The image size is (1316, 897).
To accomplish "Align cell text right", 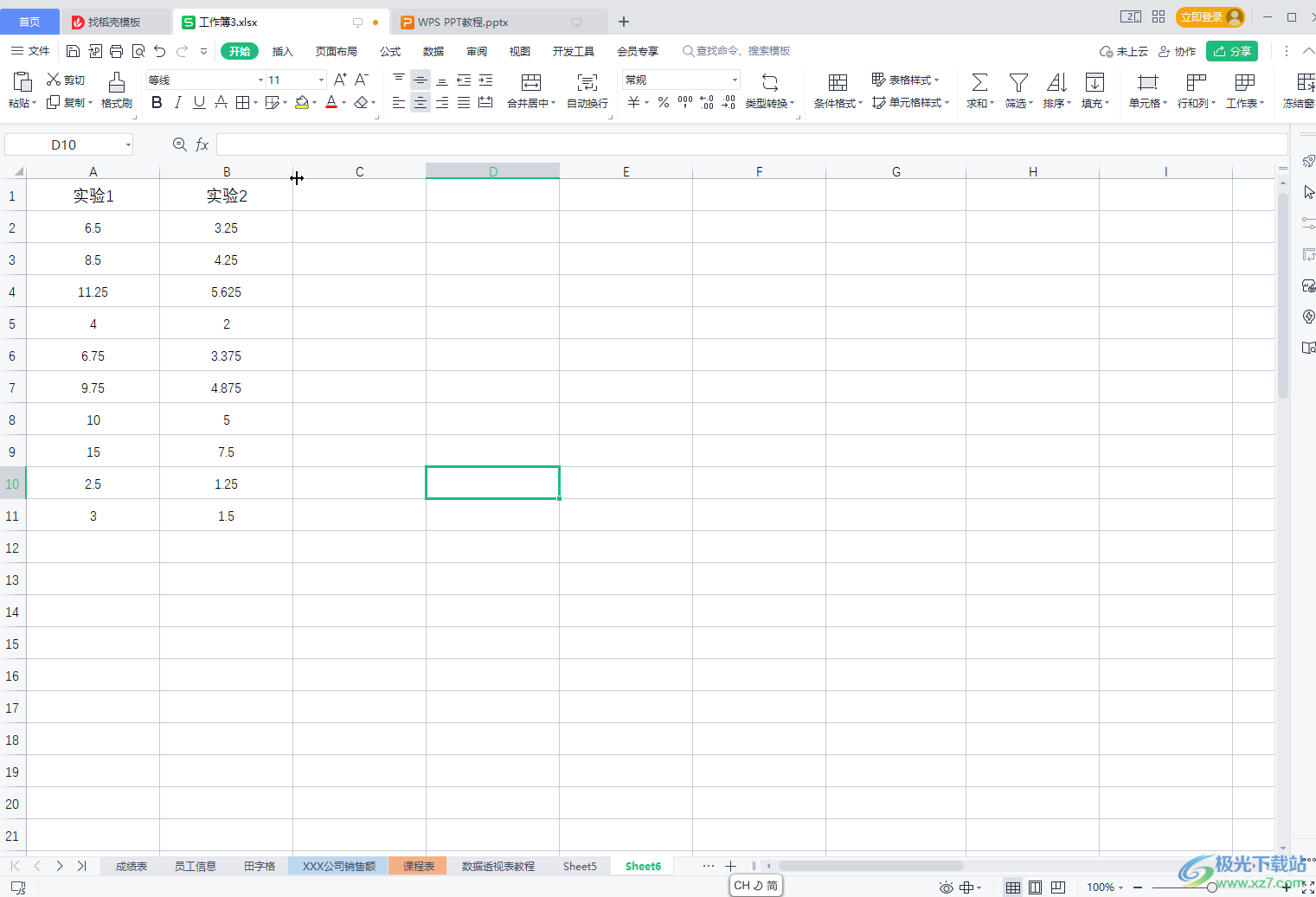I will click(x=442, y=102).
